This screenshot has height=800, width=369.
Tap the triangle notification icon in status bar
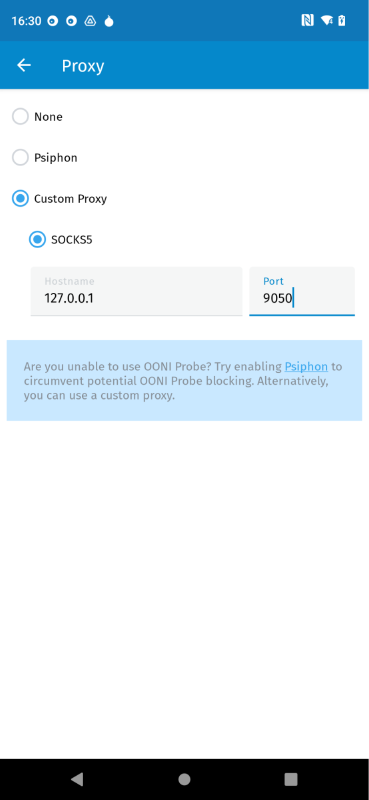[90, 21]
